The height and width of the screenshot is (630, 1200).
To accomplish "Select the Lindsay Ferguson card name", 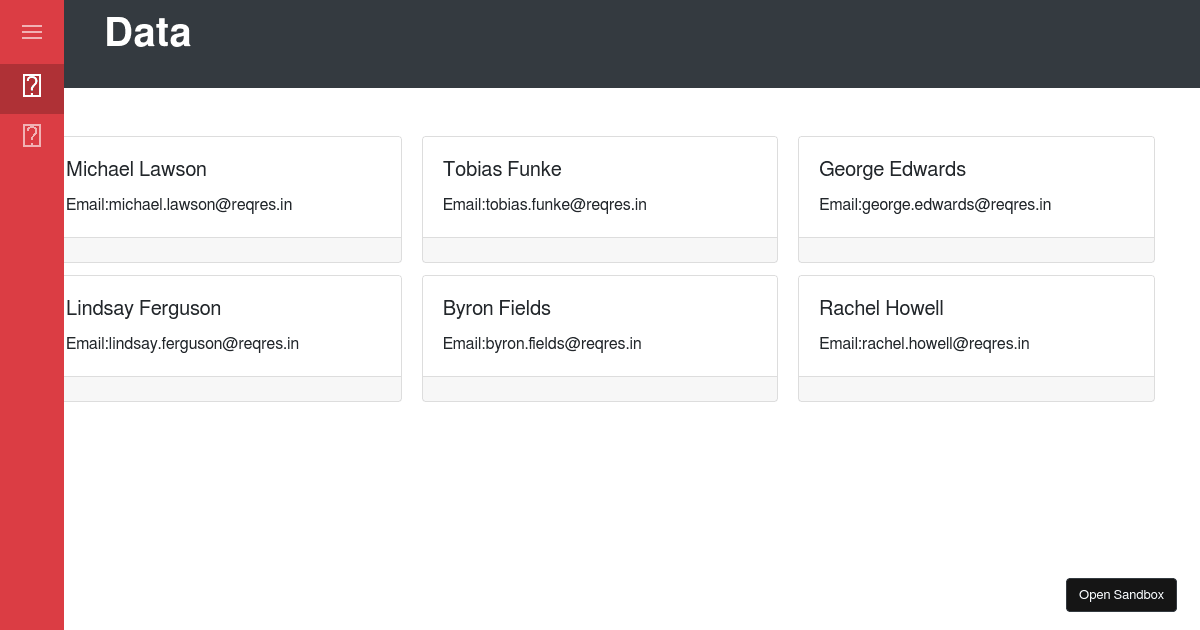I will pos(143,308).
